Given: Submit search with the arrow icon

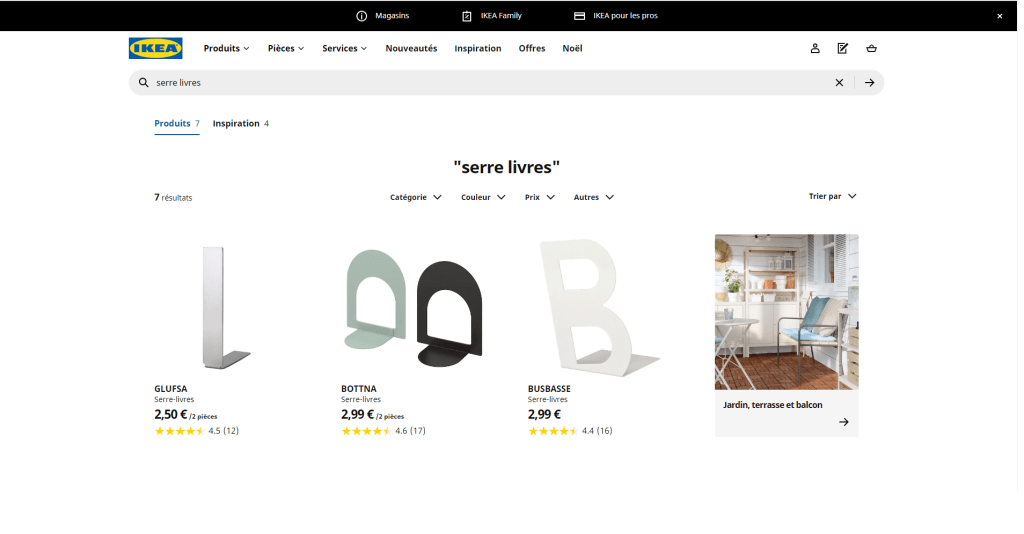Looking at the screenshot, I should pos(870,83).
